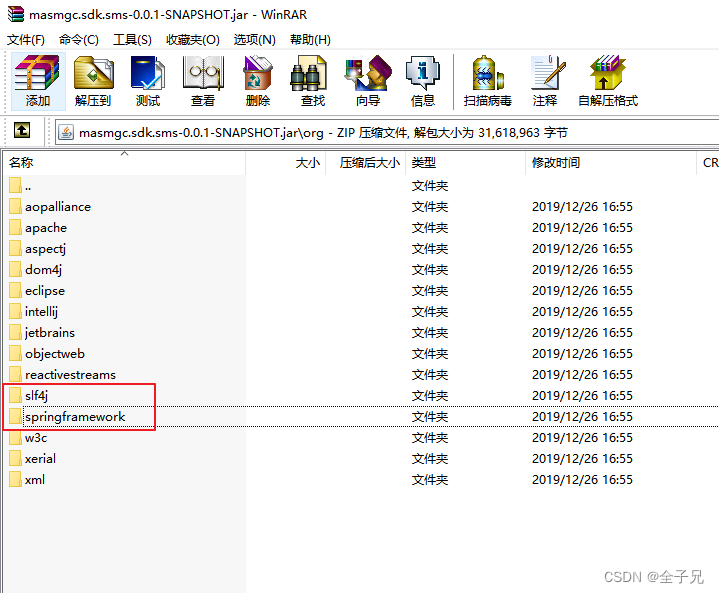Click the Add (添加) toolbar icon
Screen dimensions: 719x593
38,81
